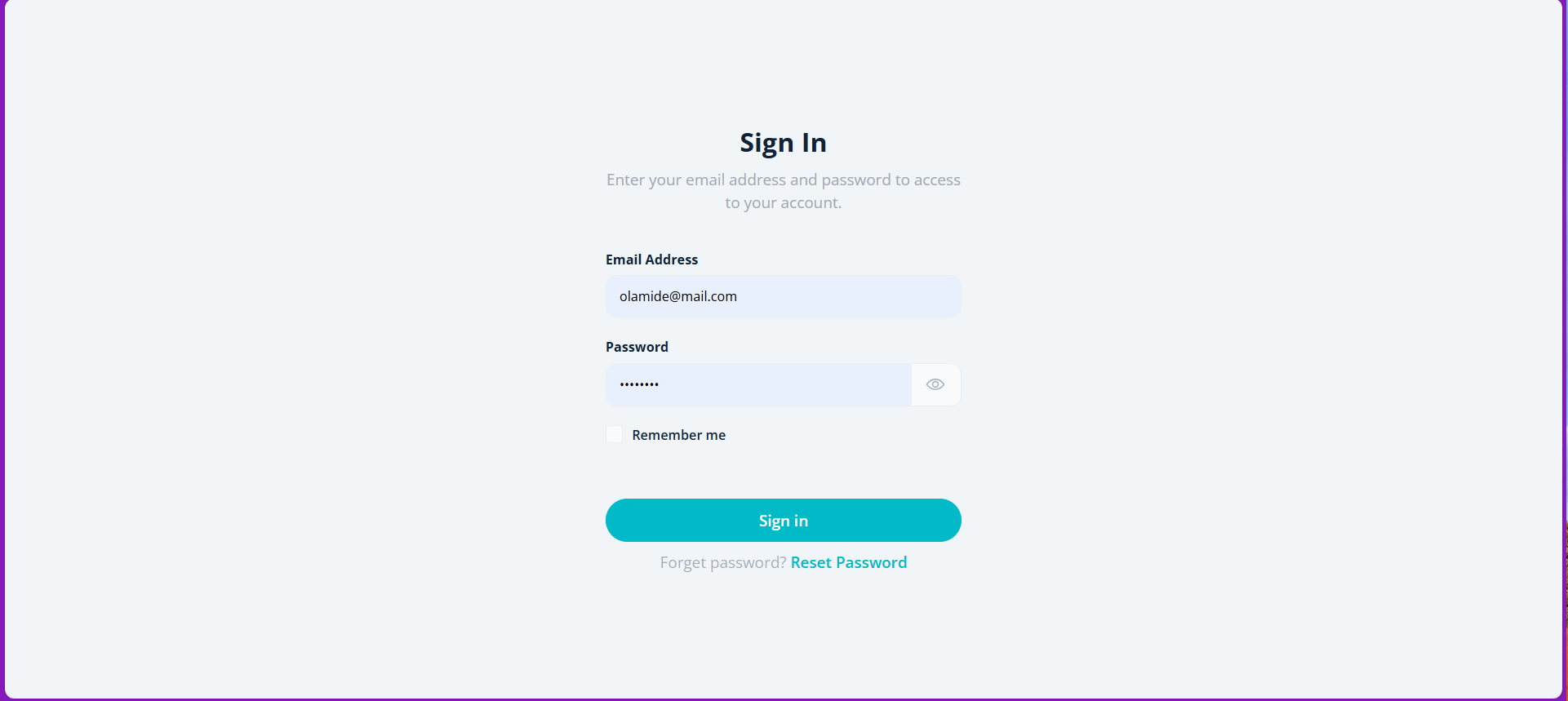Reveal the hidden password characters
The image size is (1568, 701).
point(935,384)
